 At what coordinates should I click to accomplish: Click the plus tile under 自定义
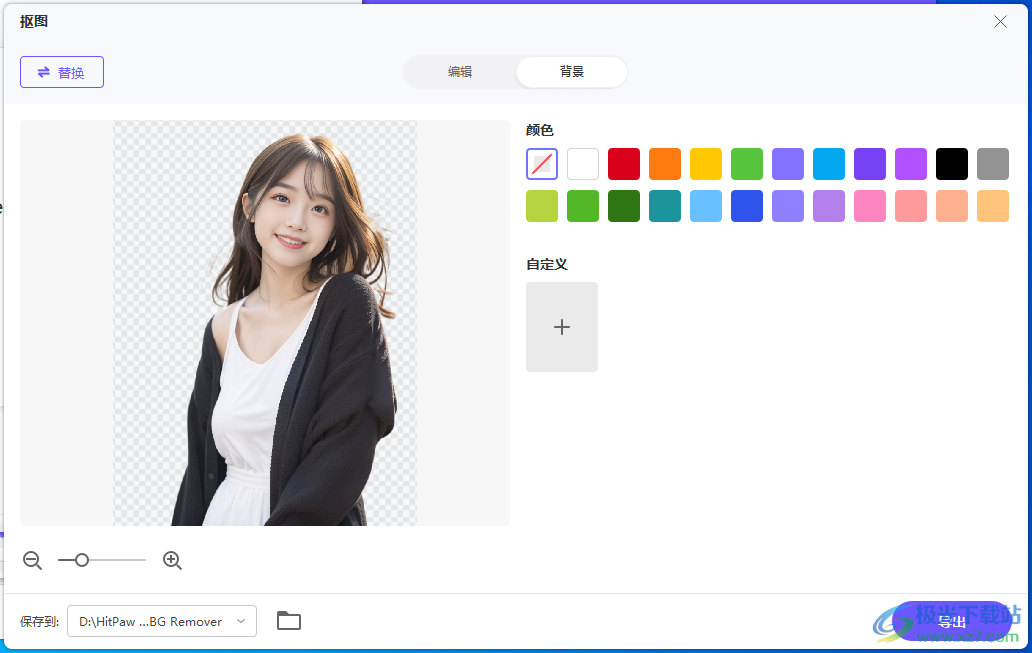click(561, 326)
